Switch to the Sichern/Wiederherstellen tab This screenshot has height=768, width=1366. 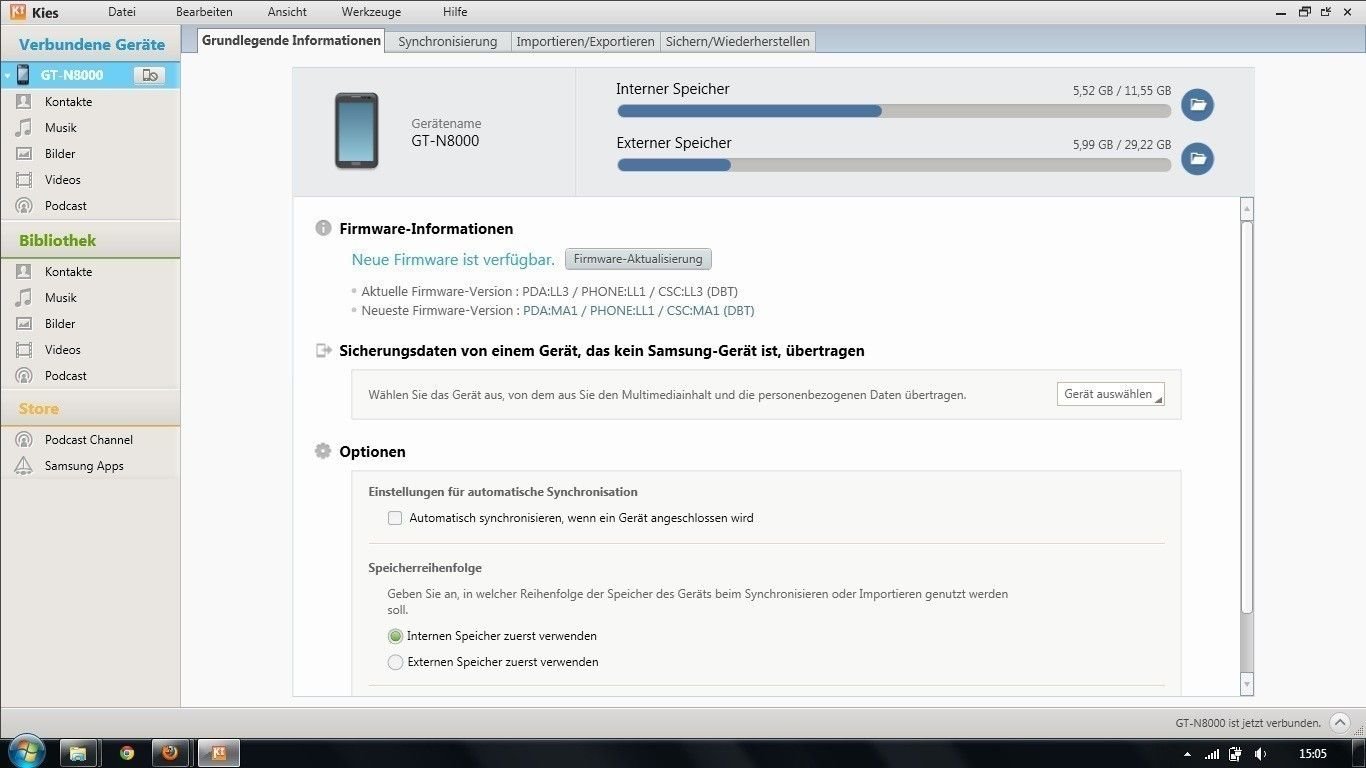click(x=738, y=41)
